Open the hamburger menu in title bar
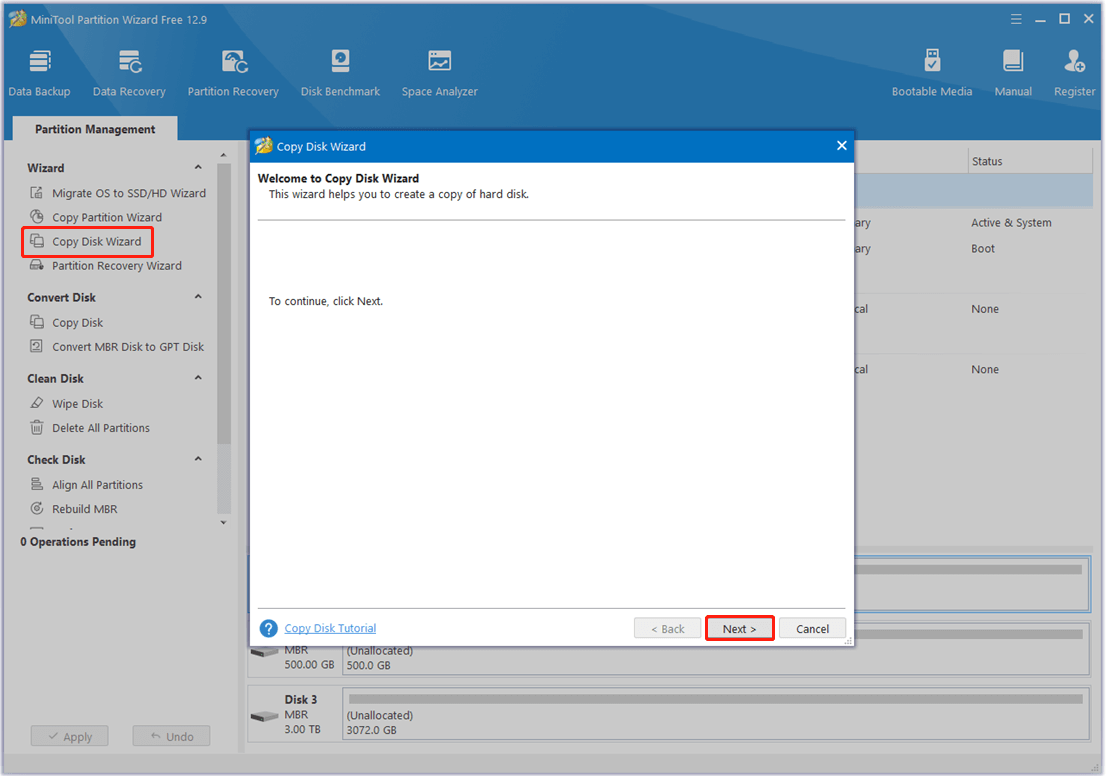 pyautogui.click(x=1016, y=20)
